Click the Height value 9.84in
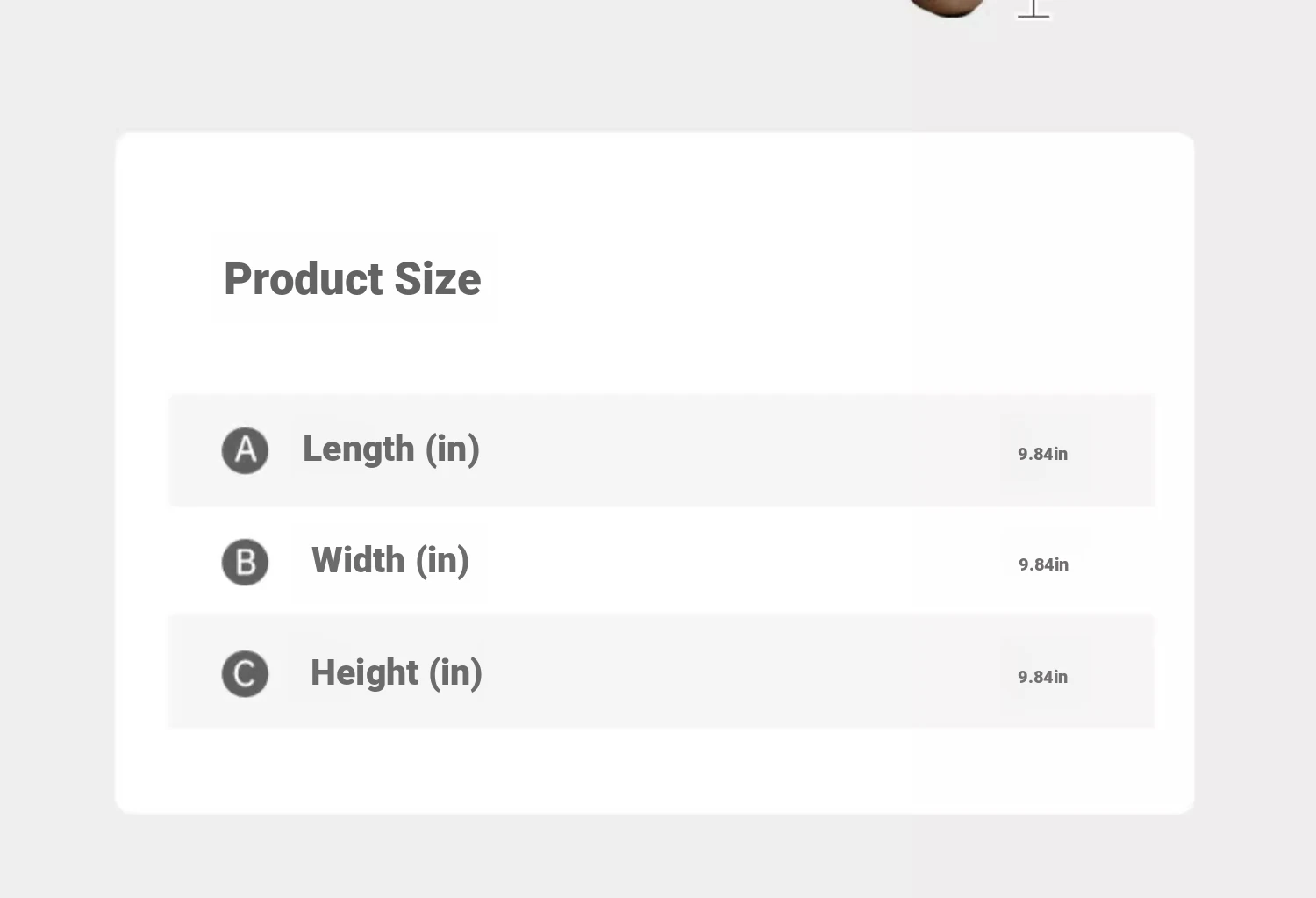The width and height of the screenshot is (1316, 898). coord(1043,677)
